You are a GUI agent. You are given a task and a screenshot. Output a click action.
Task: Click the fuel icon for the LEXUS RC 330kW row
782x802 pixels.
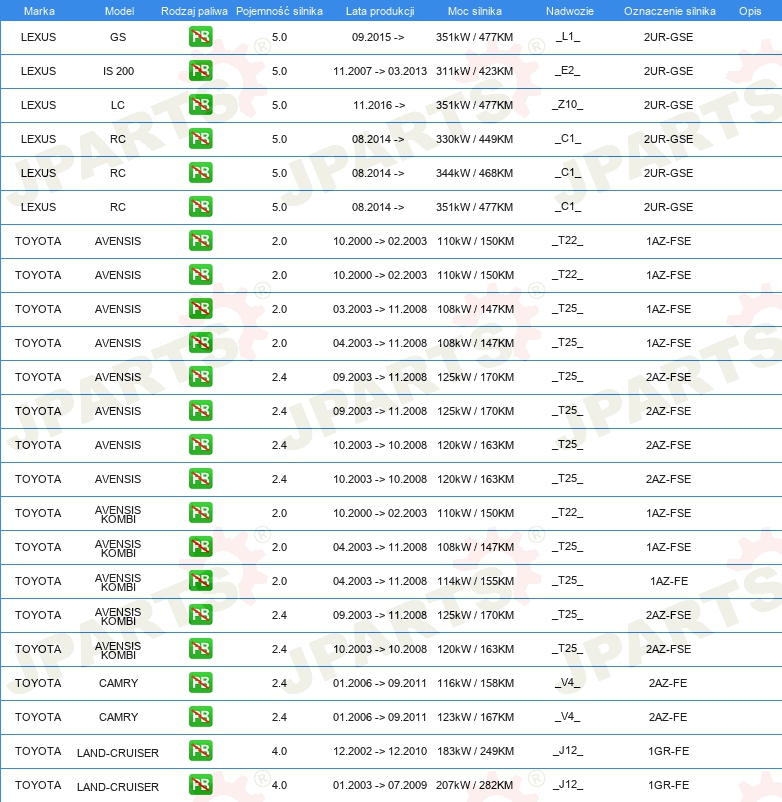coord(200,139)
